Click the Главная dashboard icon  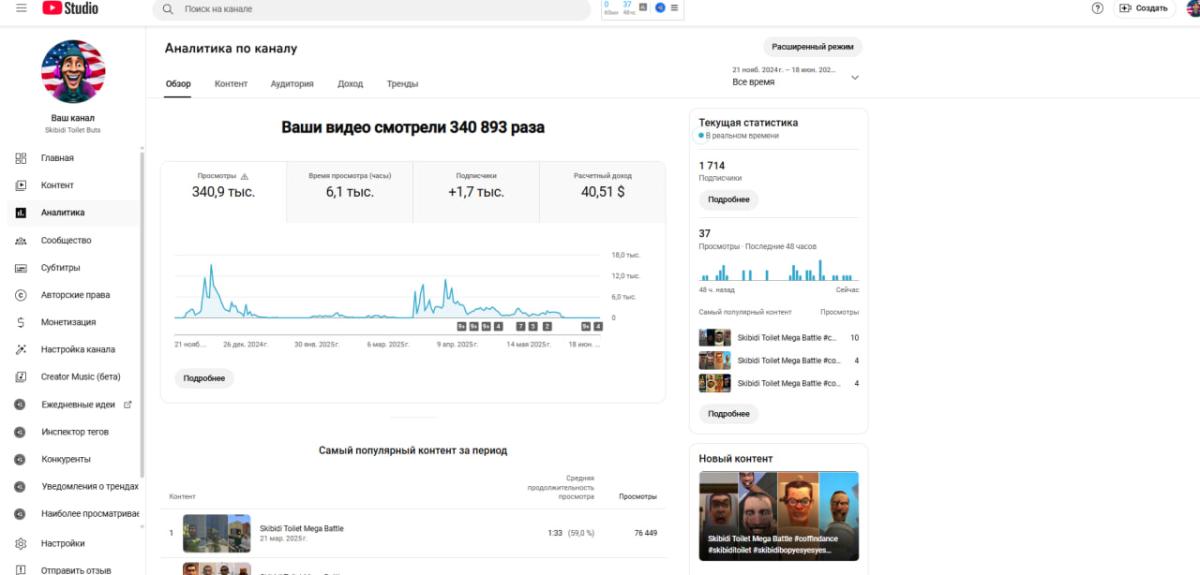tap(21, 158)
